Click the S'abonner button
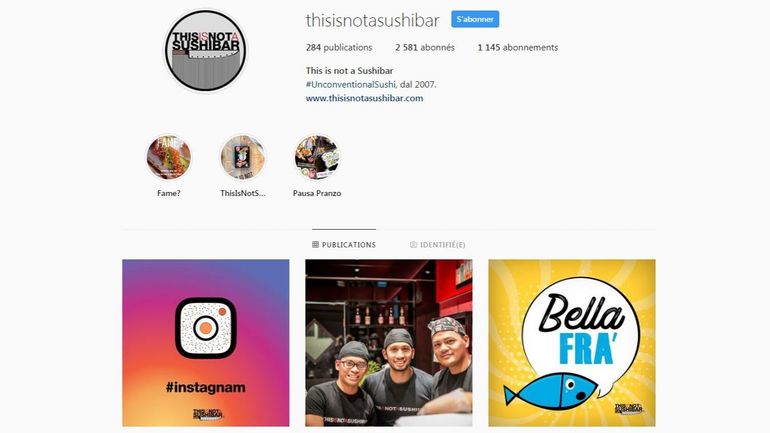This screenshot has width=770, height=433. (x=475, y=19)
